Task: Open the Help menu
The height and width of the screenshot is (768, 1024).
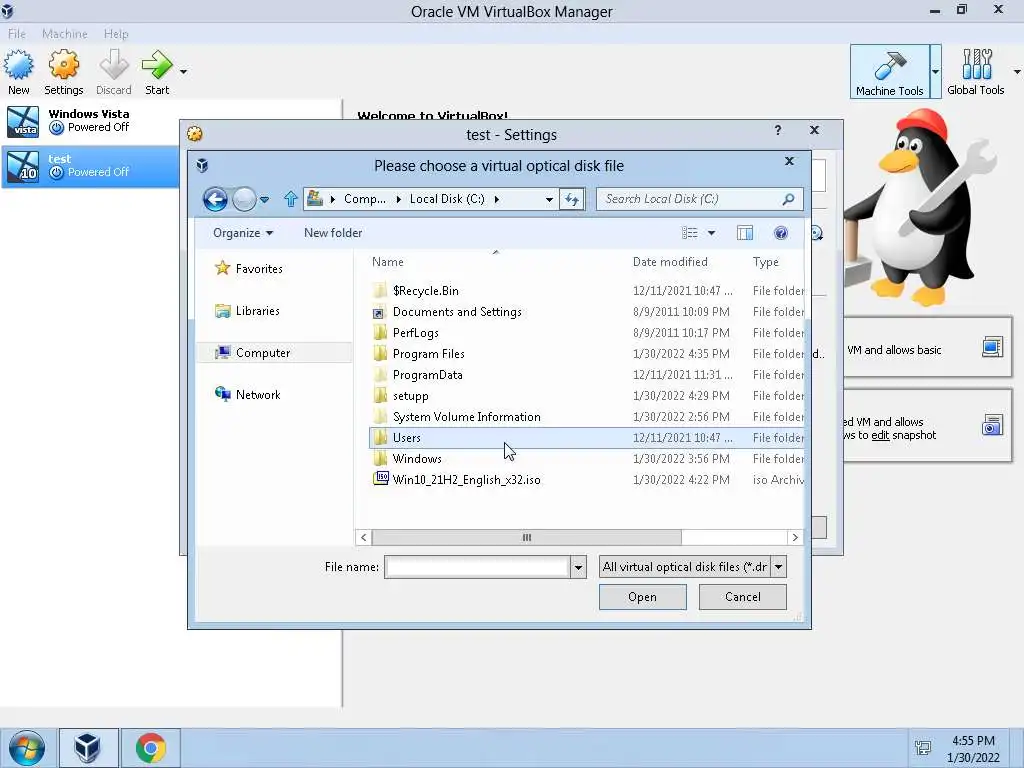Action: pos(116,33)
